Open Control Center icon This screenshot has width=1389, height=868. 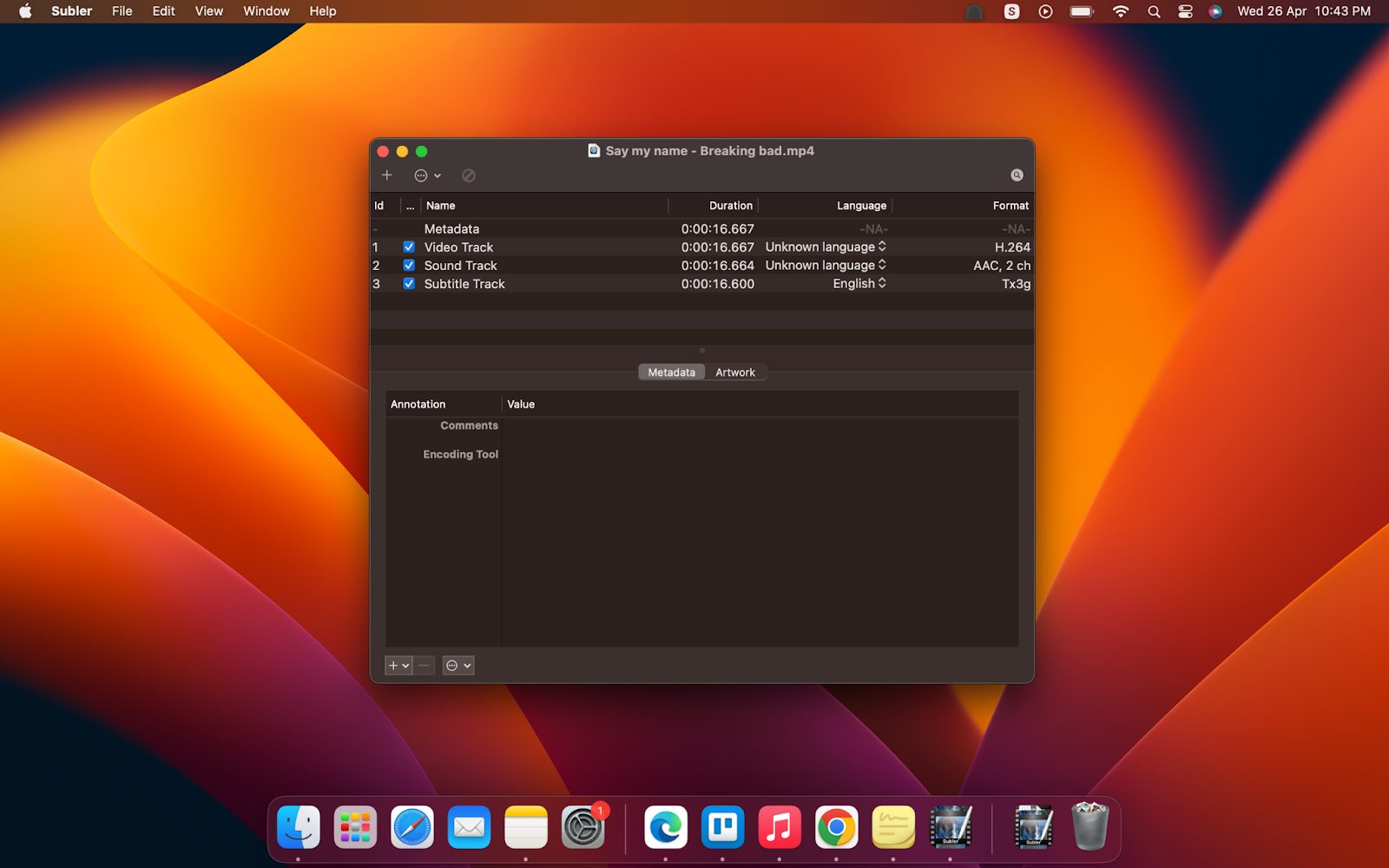1185,11
